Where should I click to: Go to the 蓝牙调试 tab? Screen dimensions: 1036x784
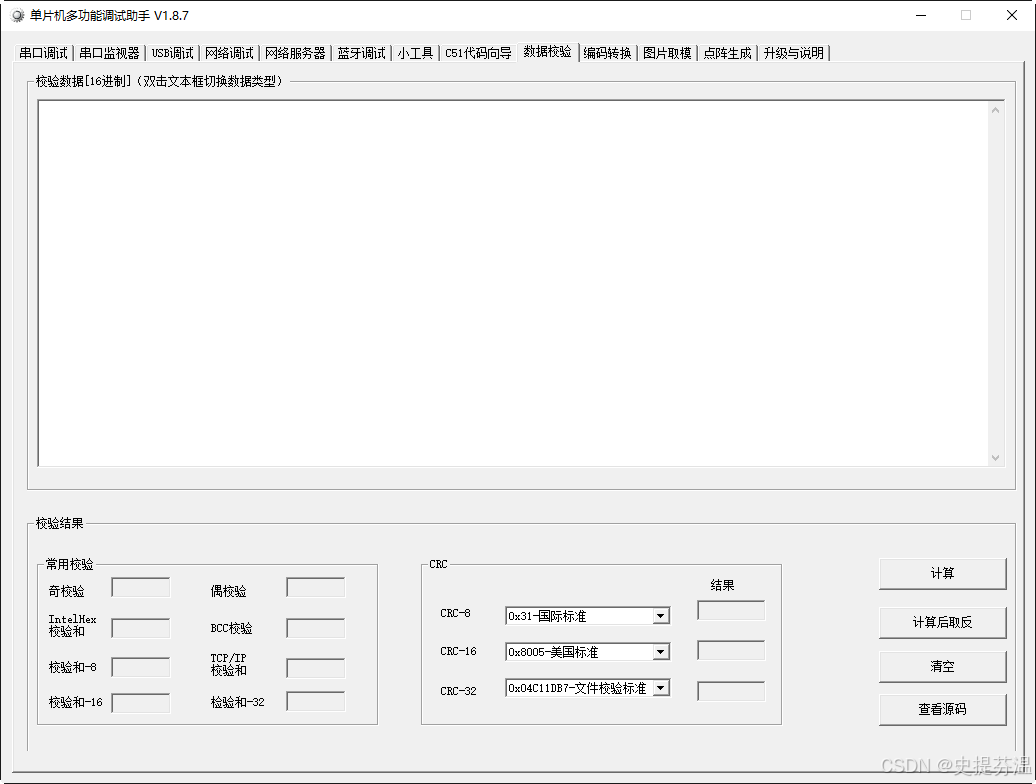click(x=361, y=53)
